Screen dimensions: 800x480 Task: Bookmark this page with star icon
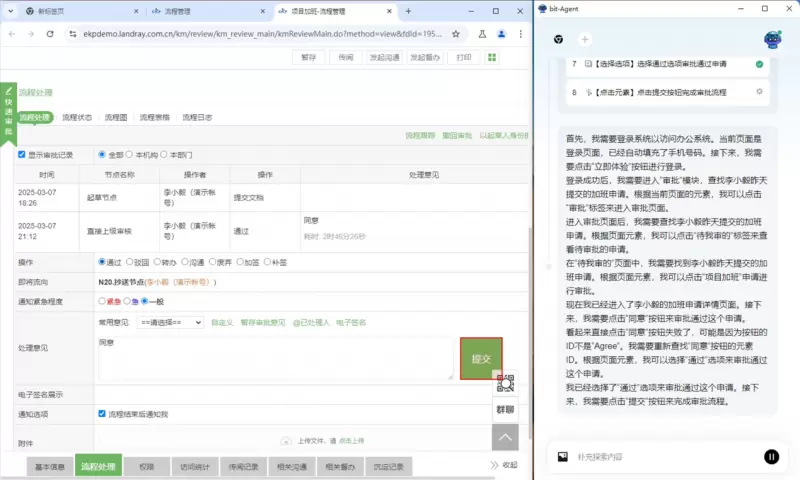[x=456, y=33]
